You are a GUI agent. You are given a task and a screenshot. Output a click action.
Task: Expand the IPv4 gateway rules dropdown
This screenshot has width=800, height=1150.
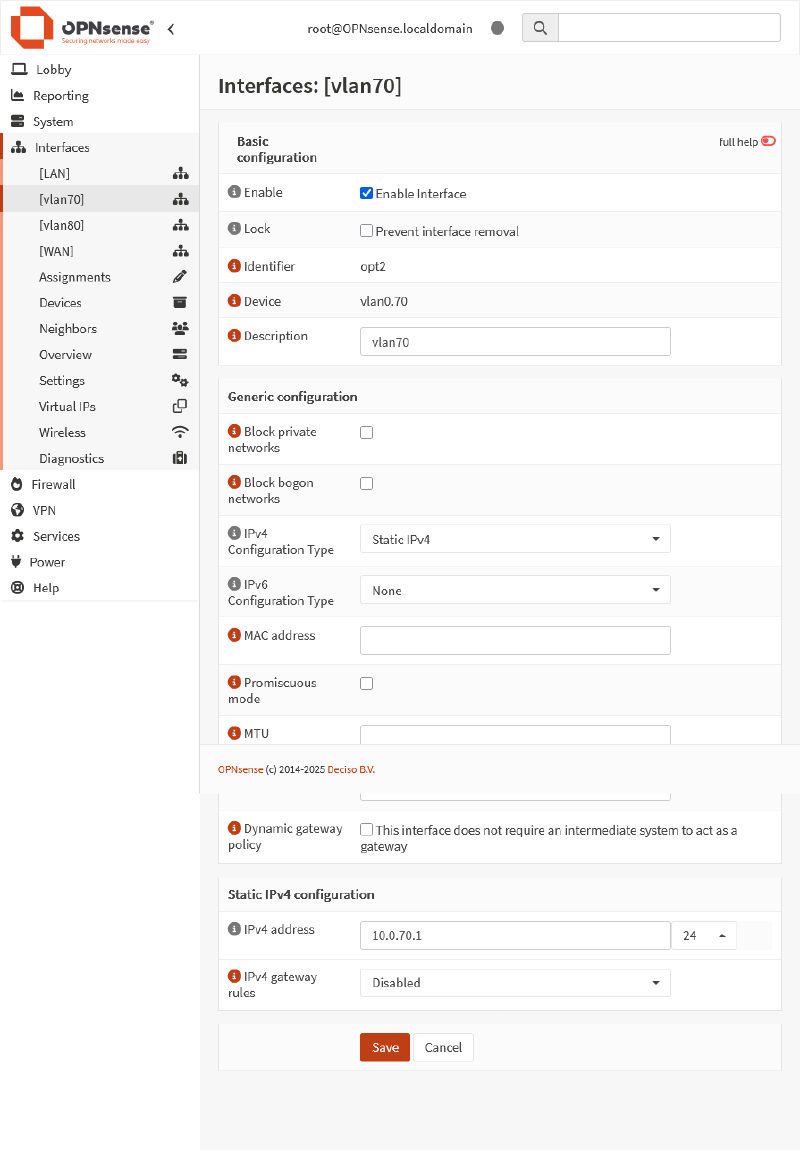(515, 982)
